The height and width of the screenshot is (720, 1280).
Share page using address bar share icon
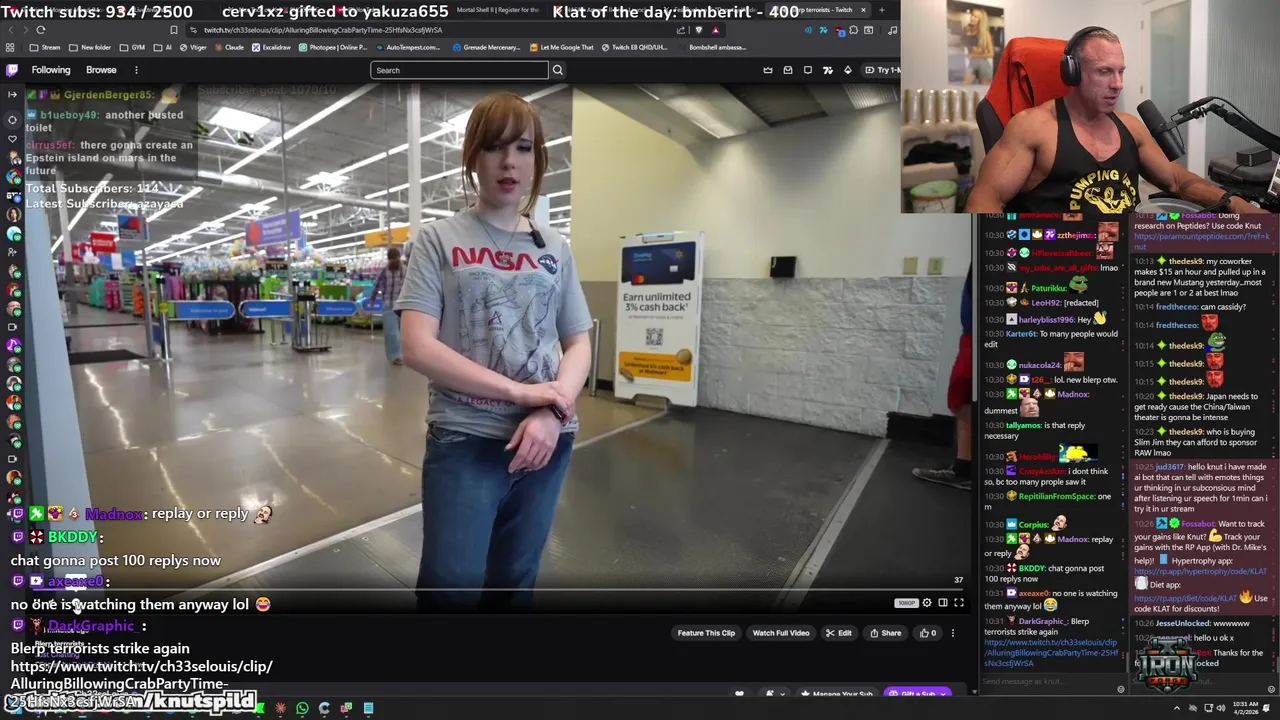pos(679,29)
